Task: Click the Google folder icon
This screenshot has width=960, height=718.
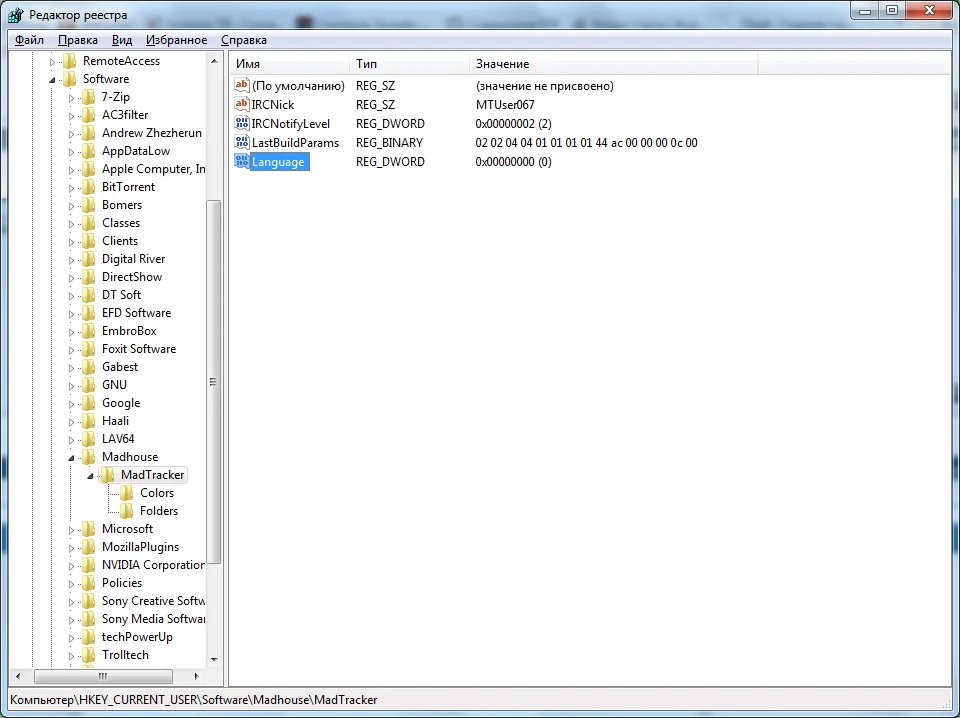Action: pos(89,403)
